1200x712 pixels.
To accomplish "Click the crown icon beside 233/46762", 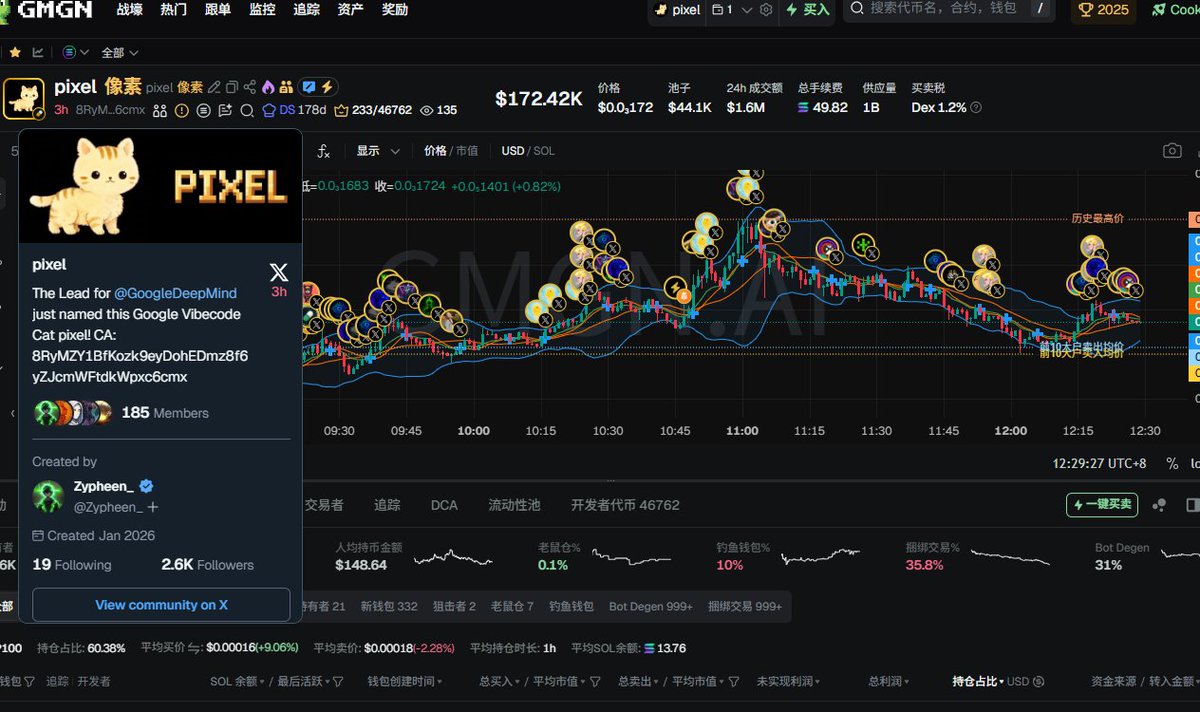I will pyautogui.click(x=341, y=110).
